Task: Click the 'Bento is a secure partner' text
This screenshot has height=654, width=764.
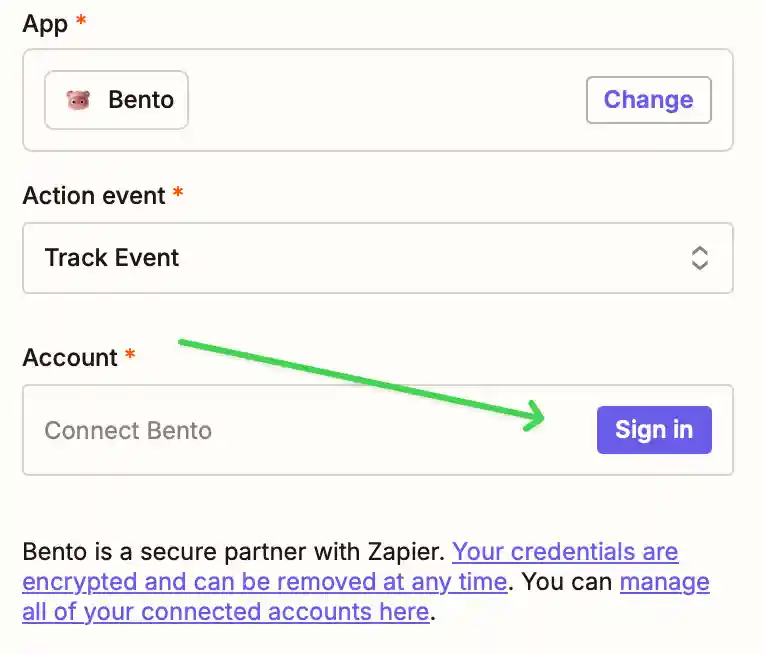Action: pos(235,552)
